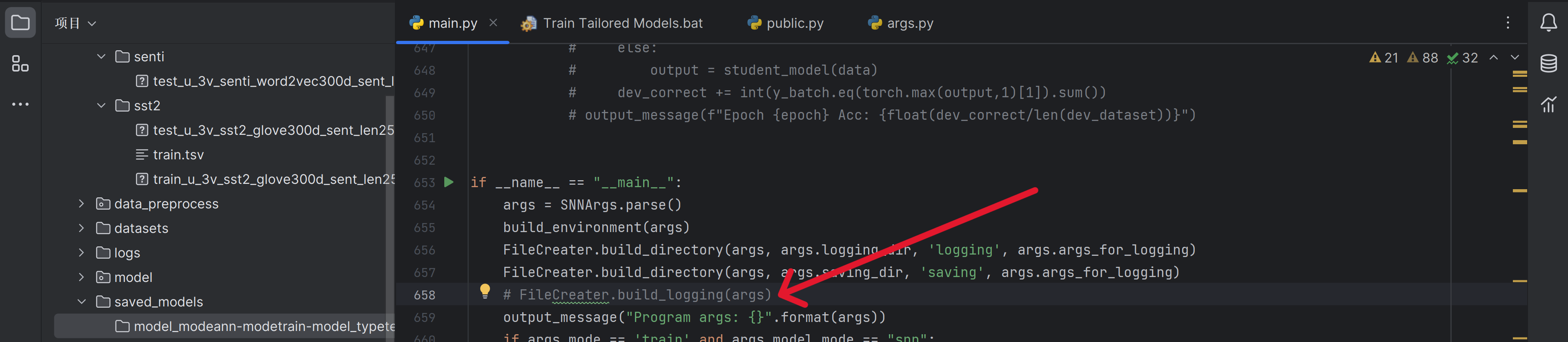Viewport: 1568px width, 342px height.
Task: Open the Structure tool window icon
Action: 20,63
